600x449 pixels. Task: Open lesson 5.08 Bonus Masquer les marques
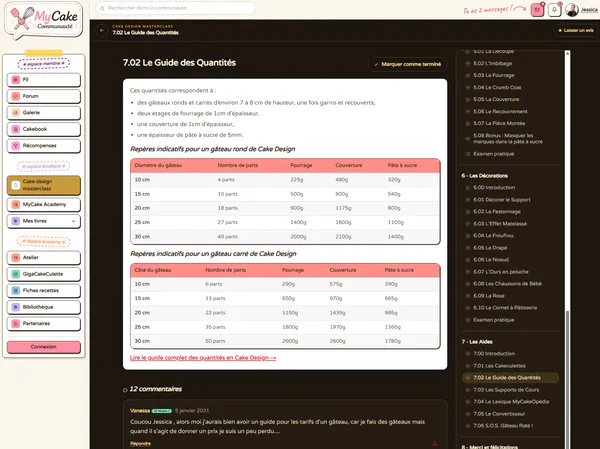(508, 139)
